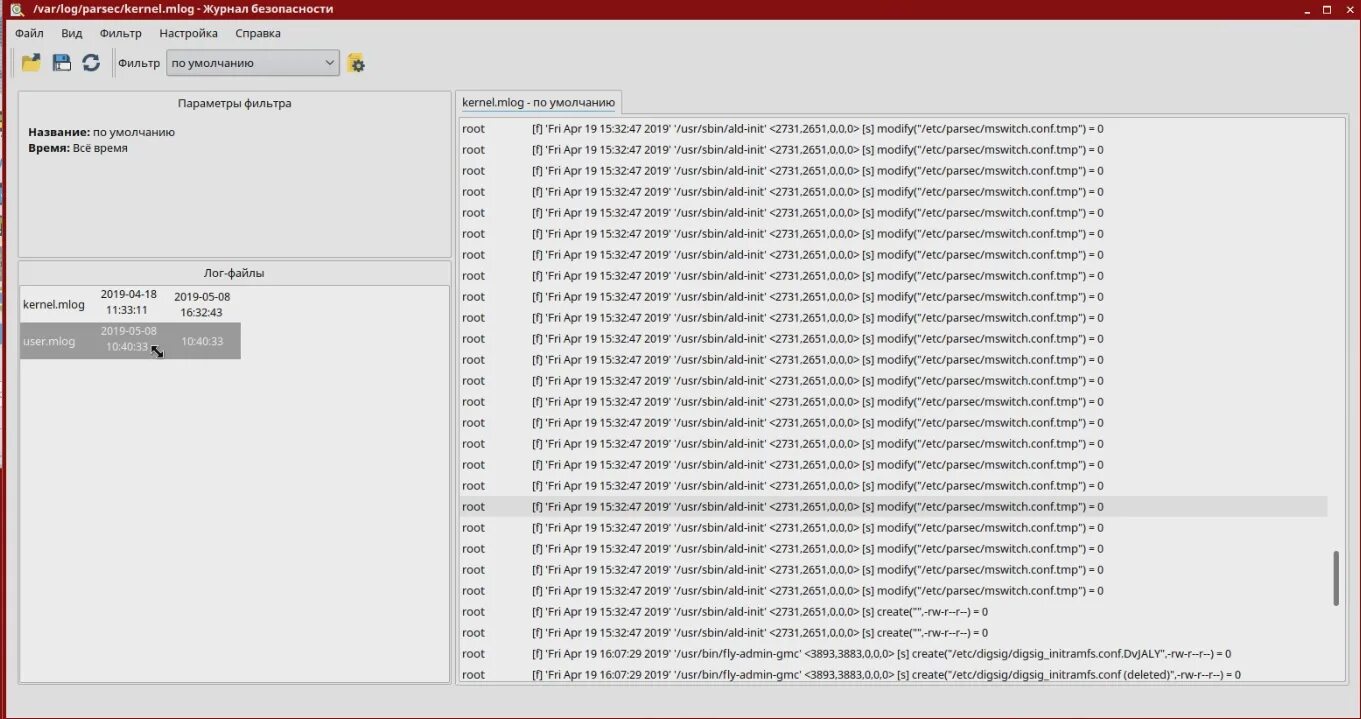The height and width of the screenshot is (719, 1361).
Task: Click kernel.mlog end time 16:32:43
Action: tap(202, 312)
